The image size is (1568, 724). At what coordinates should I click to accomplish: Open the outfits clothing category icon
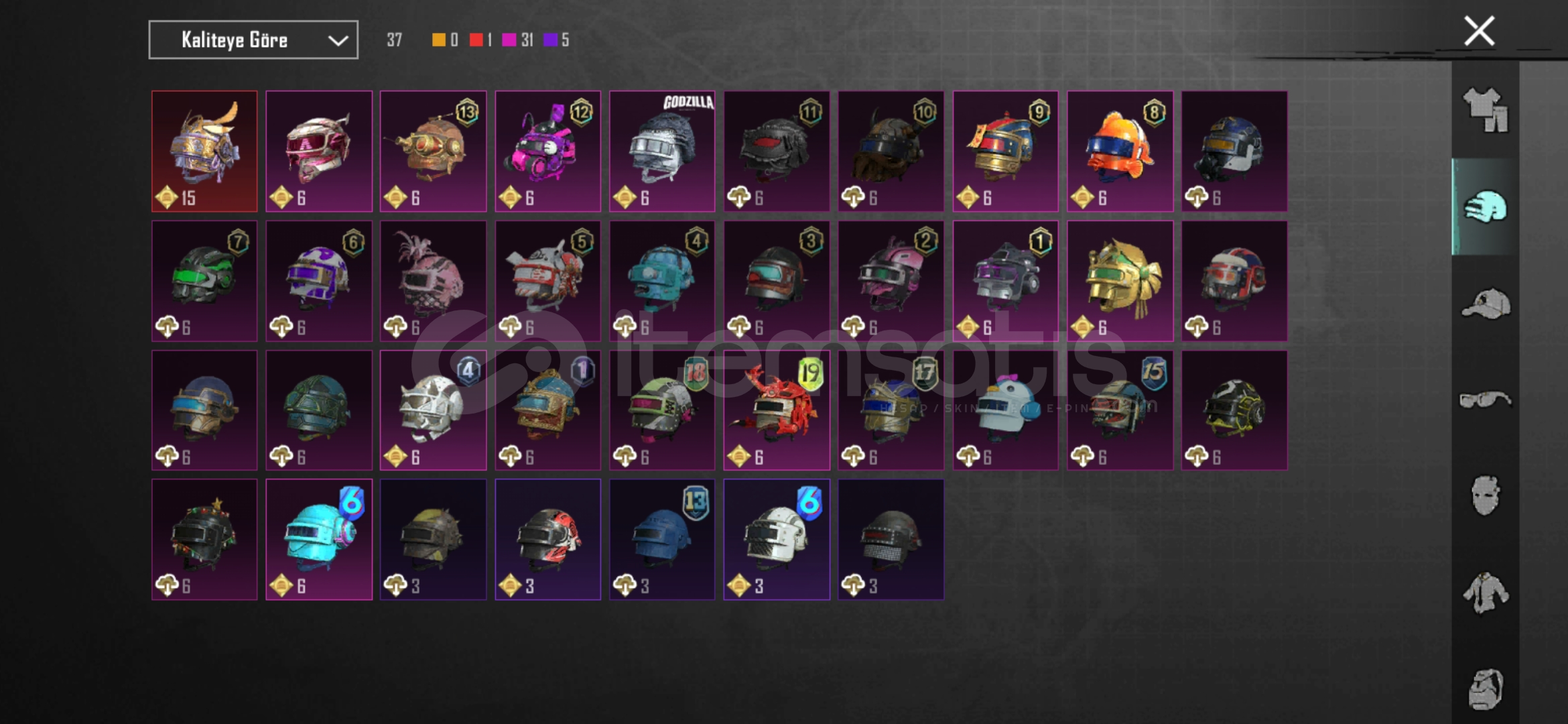(x=1486, y=110)
